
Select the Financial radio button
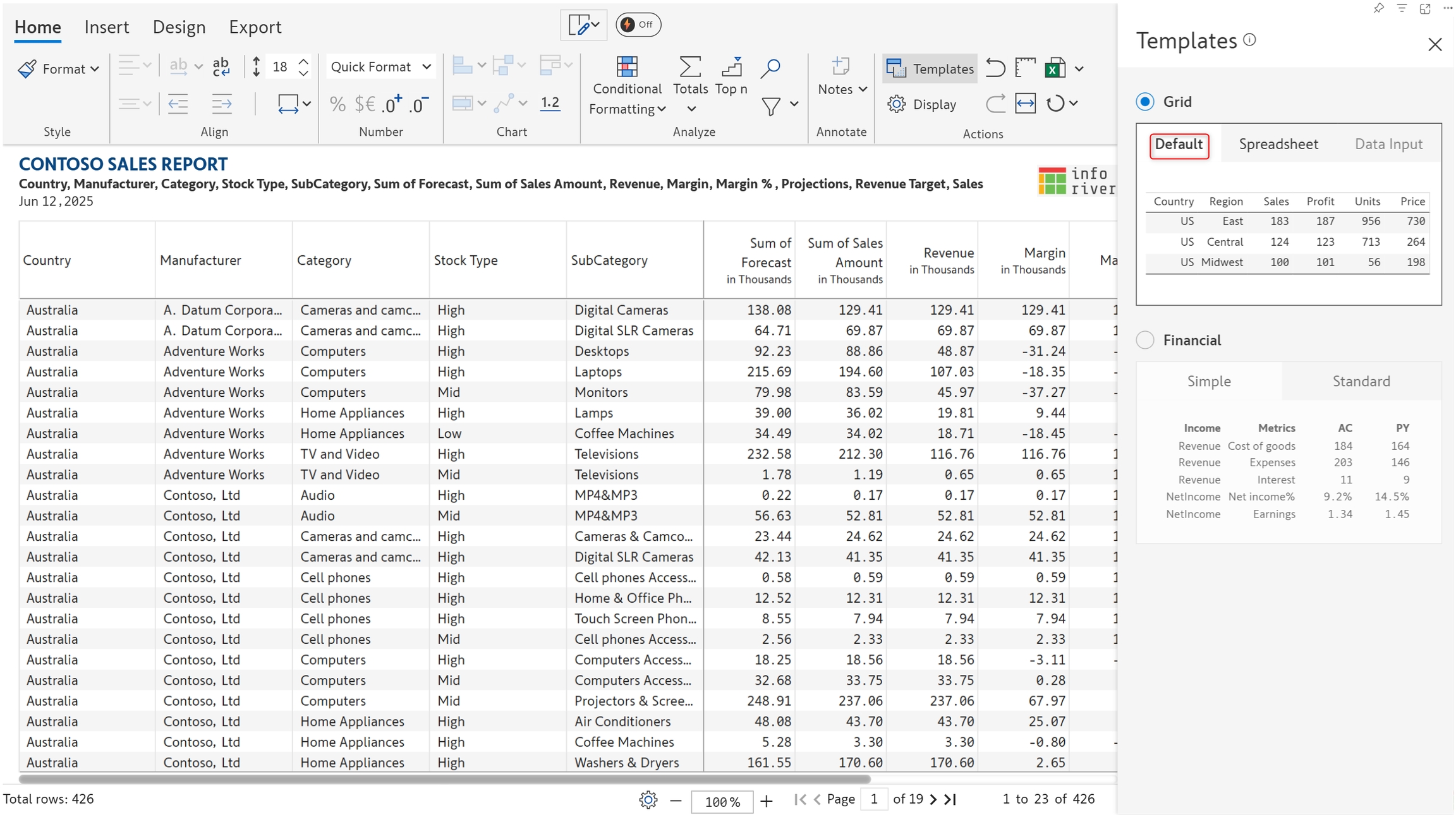tap(1145, 341)
